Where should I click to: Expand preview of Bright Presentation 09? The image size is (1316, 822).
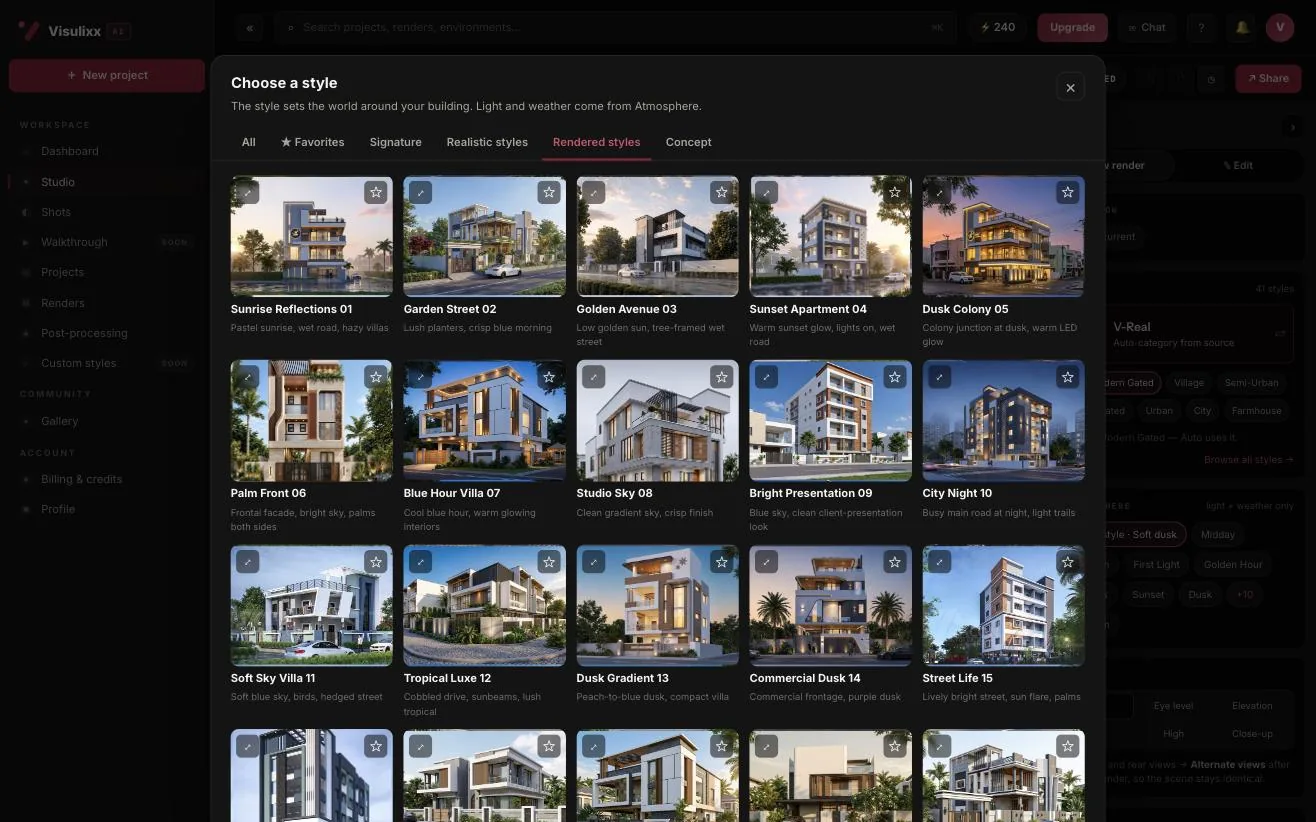(x=766, y=377)
